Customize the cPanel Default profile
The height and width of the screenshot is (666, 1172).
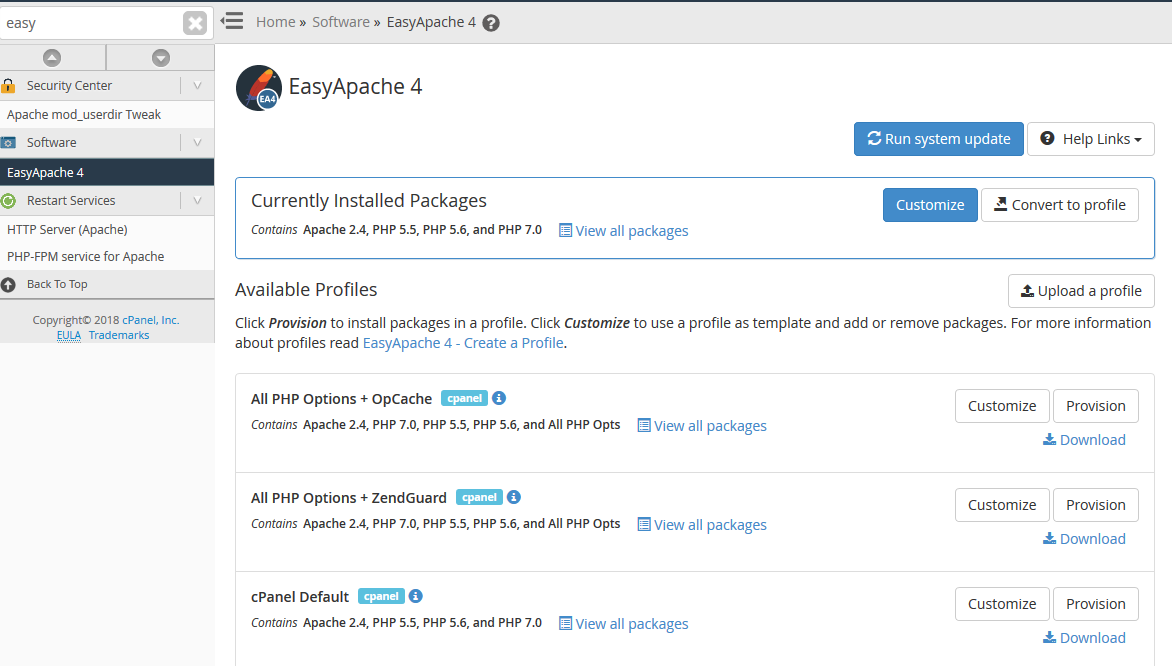pos(1002,604)
